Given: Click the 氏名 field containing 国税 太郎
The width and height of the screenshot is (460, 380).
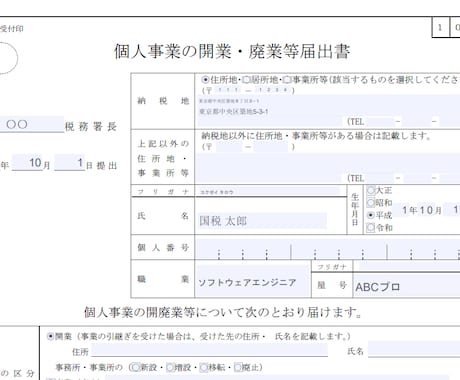Looking at the screenshot, I should point(262,221).
